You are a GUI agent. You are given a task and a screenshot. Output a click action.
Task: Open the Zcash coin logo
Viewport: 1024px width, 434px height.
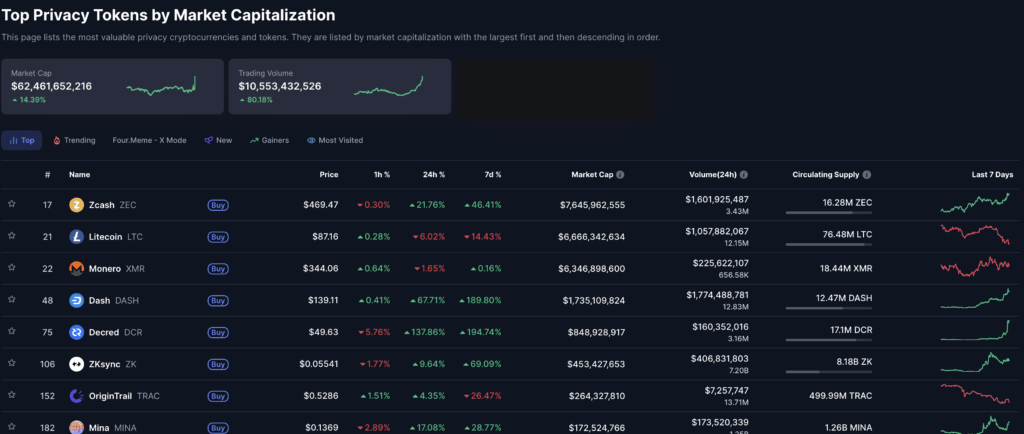pos(76,205)
